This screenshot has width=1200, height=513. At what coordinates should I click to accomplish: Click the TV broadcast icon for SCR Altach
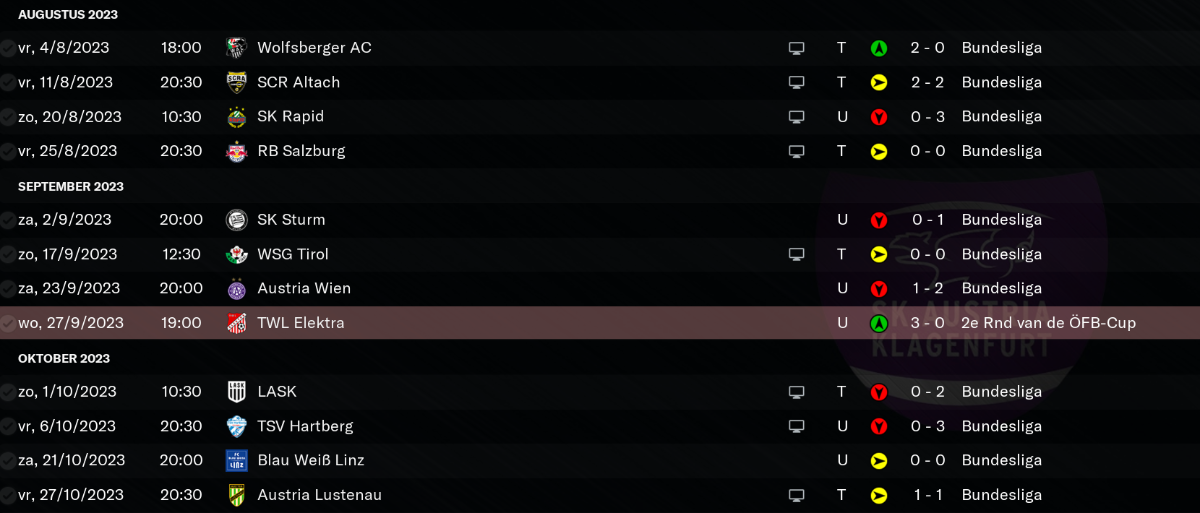(x=797, y=83)
